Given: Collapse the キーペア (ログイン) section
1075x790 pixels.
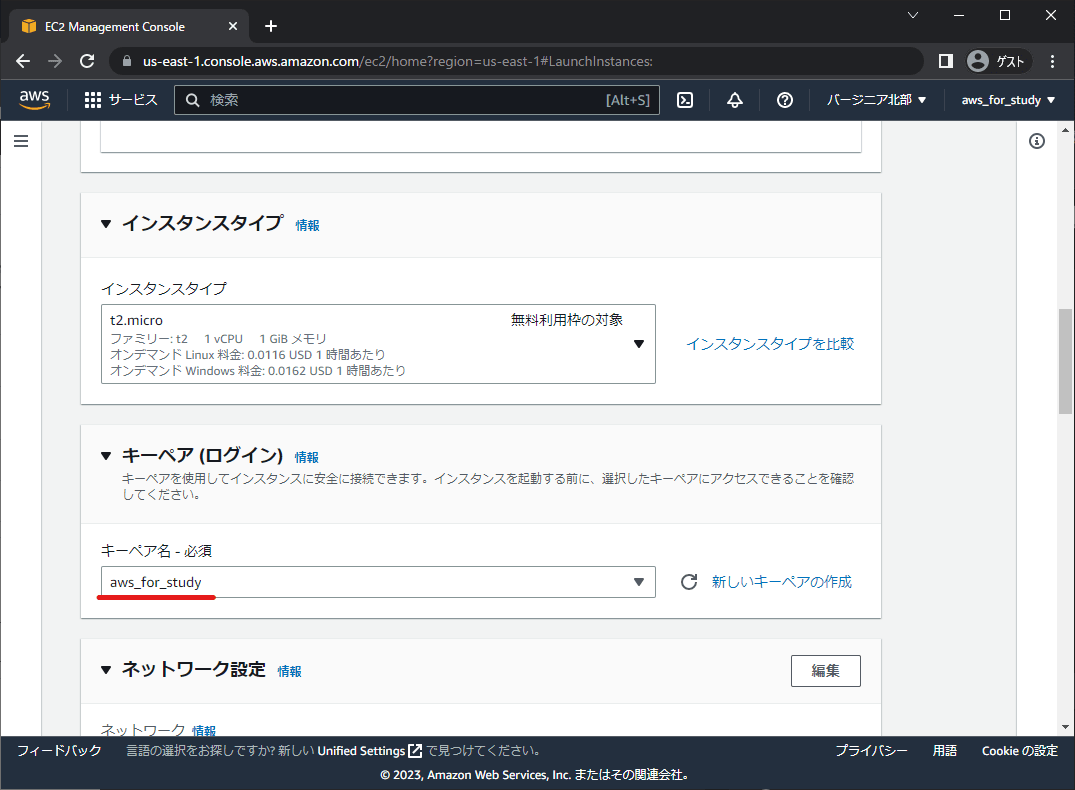Looking at the screenshot, I should 106,456.
